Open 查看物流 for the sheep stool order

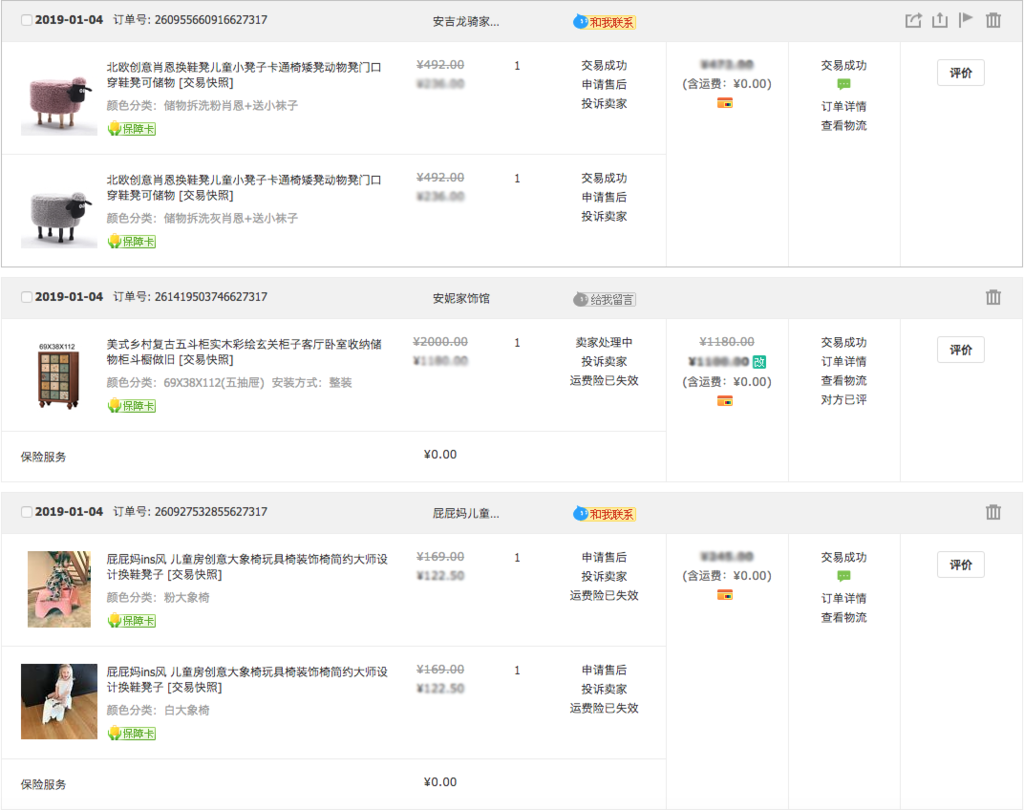[x=843, y=126]
